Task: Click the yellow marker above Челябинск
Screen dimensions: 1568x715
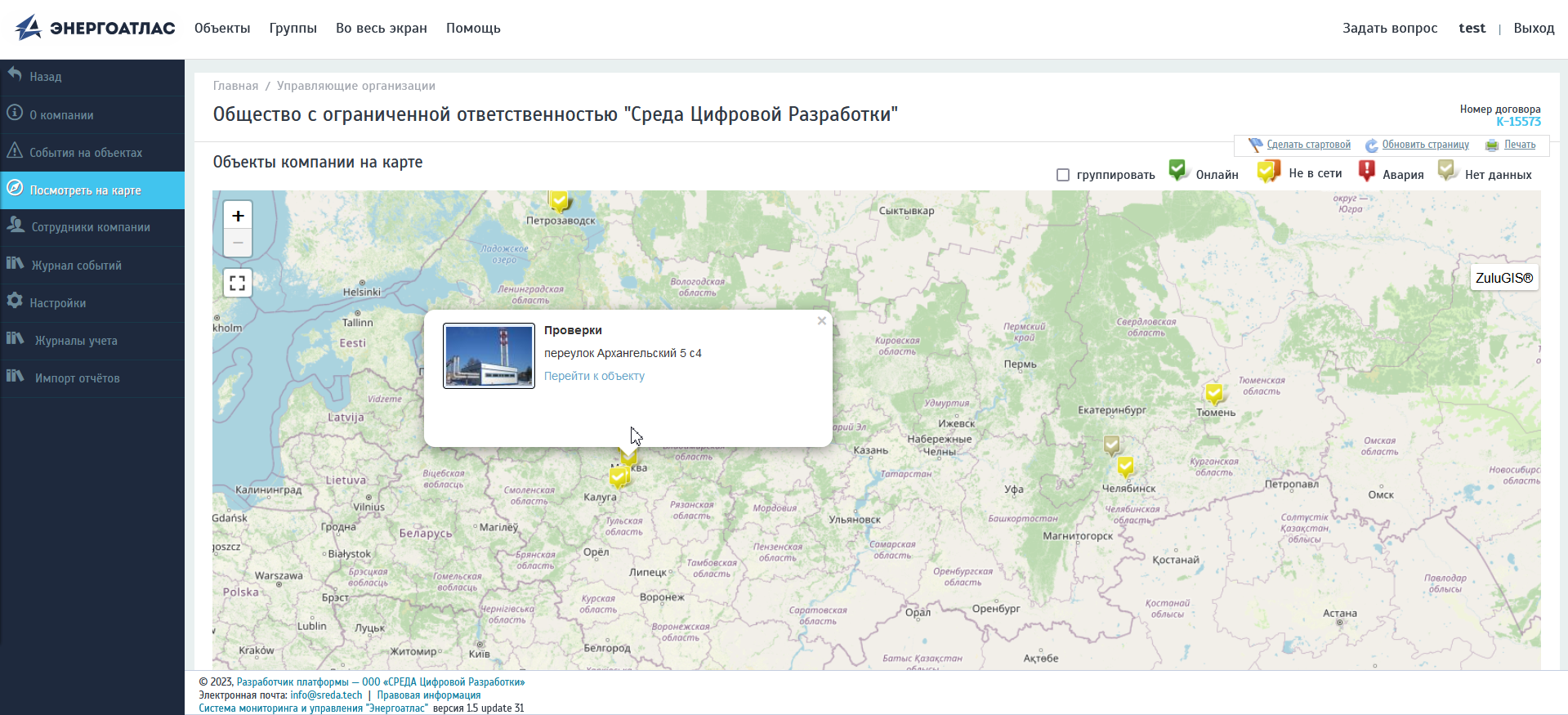Action: (1125, 467)
